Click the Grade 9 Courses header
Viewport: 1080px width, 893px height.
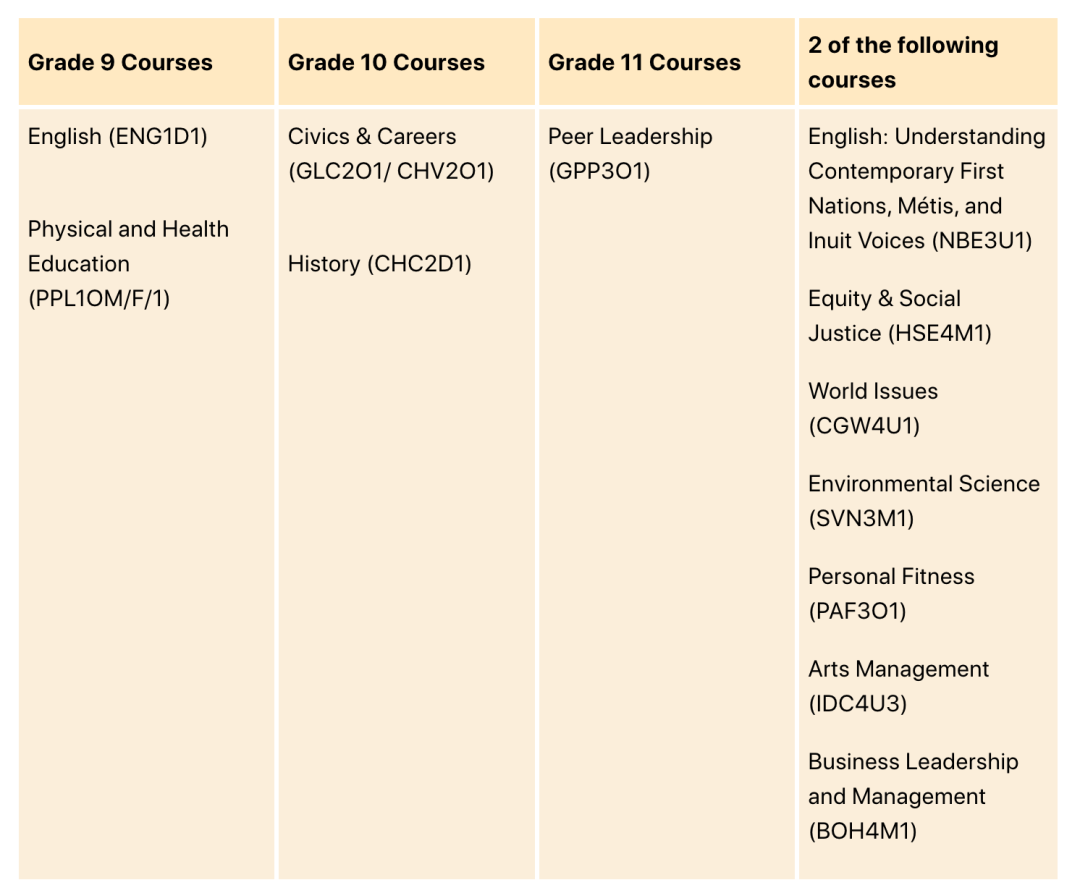click(x=120, y=63)
